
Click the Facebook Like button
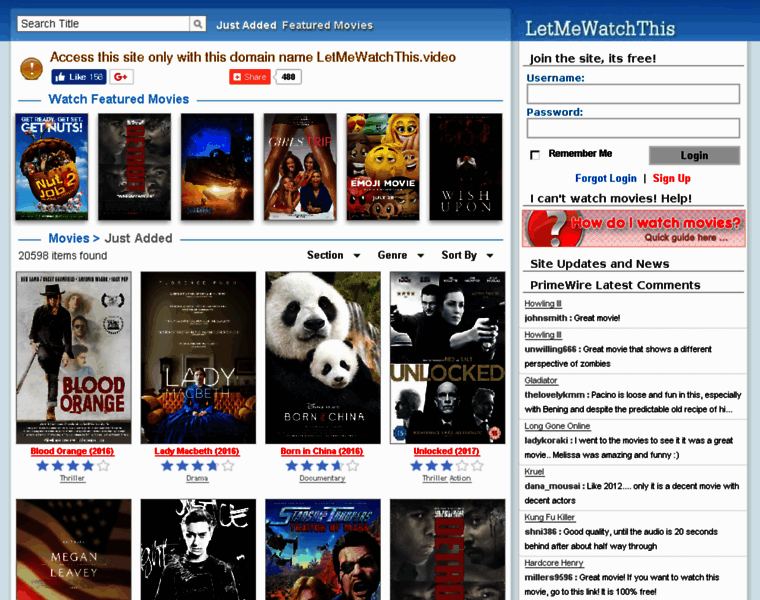[x=79, y=77]
